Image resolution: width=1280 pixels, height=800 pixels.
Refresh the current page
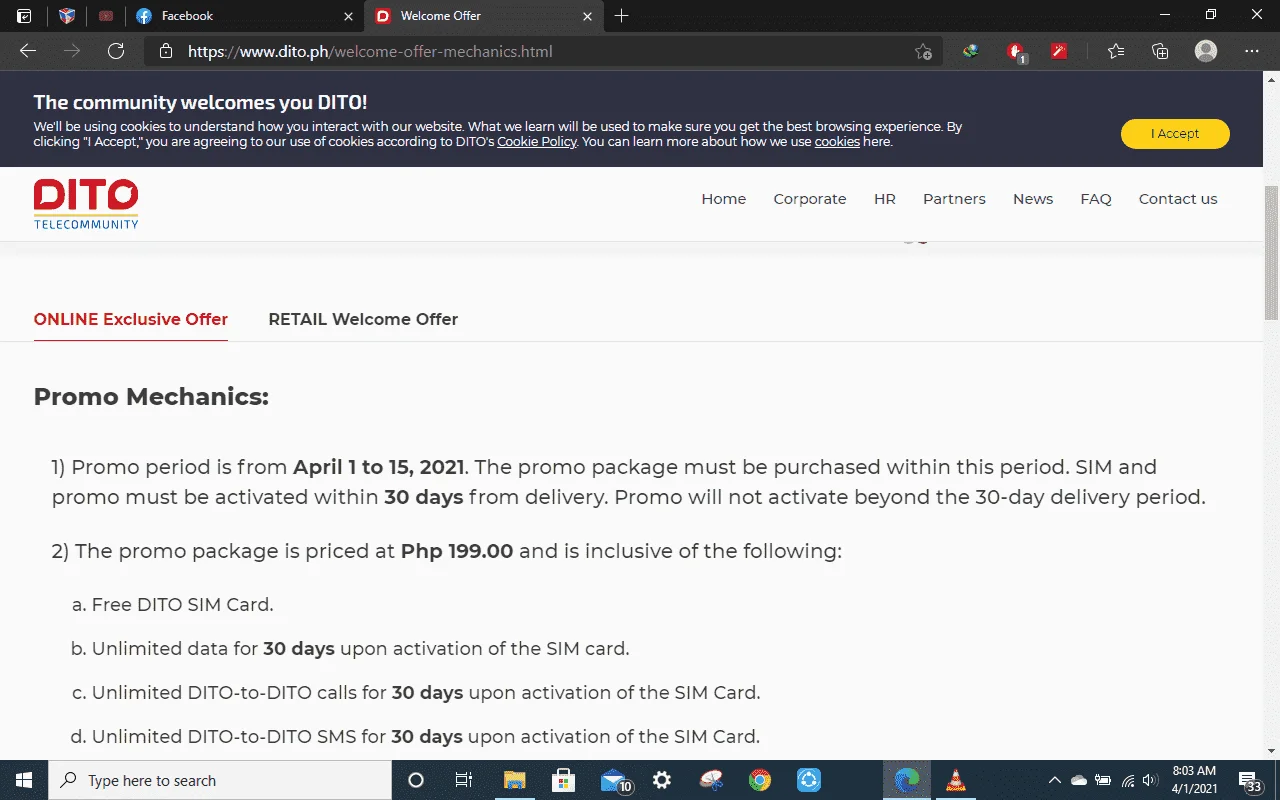(x=116, y=51)
